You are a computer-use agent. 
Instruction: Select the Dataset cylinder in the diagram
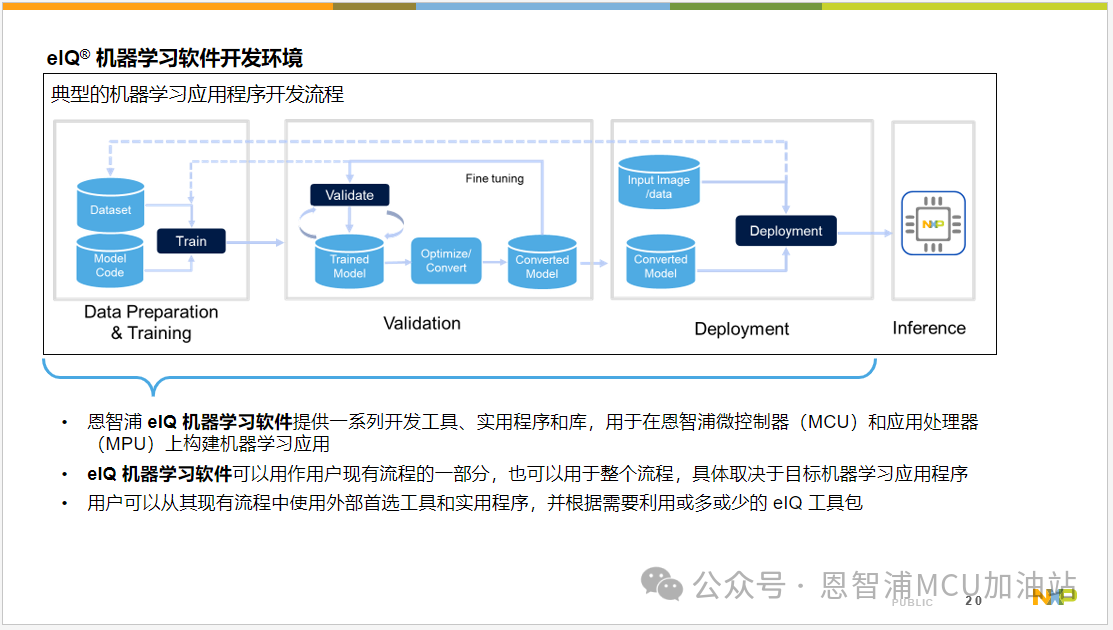[x=111, y=205]
